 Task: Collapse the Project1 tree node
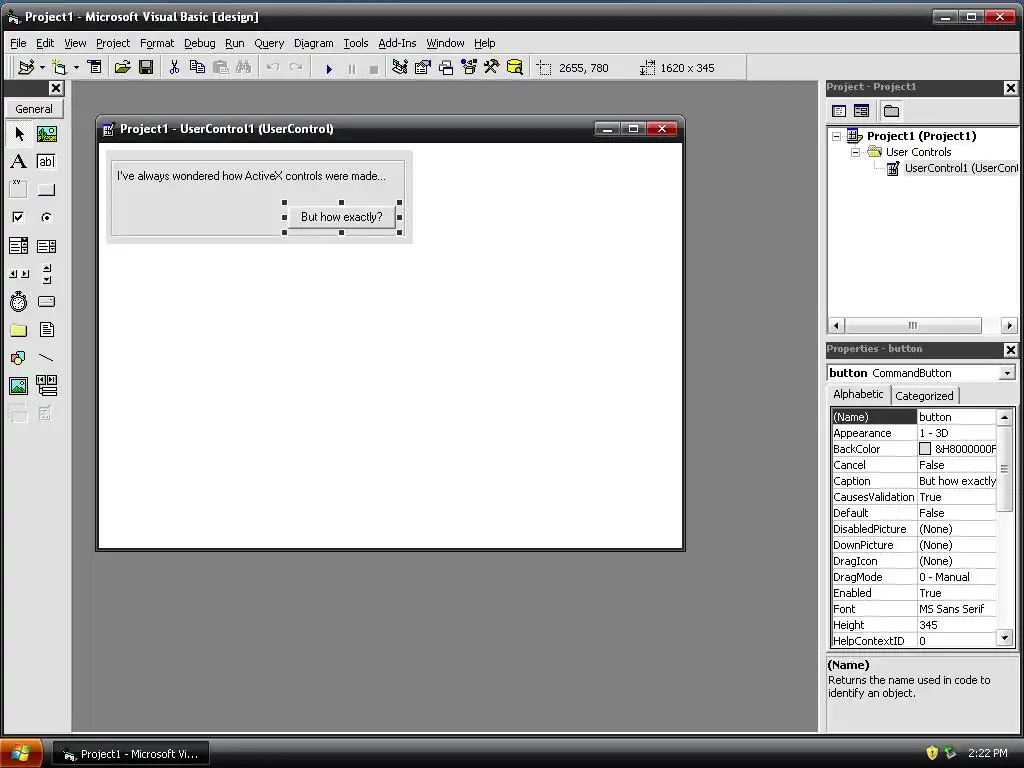click(836, 136)
